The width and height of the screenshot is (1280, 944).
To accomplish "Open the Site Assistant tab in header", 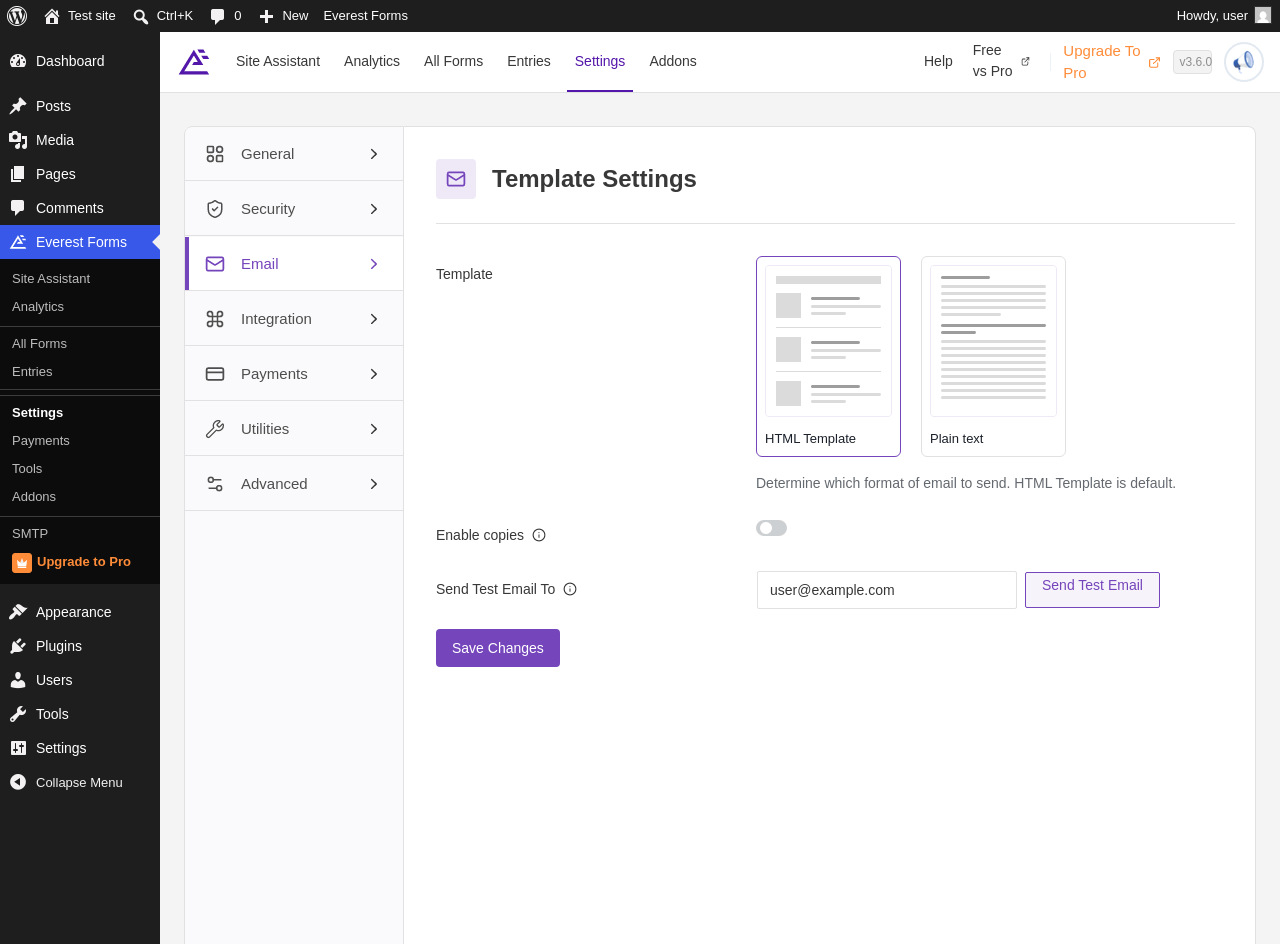I will pos(278,61).
